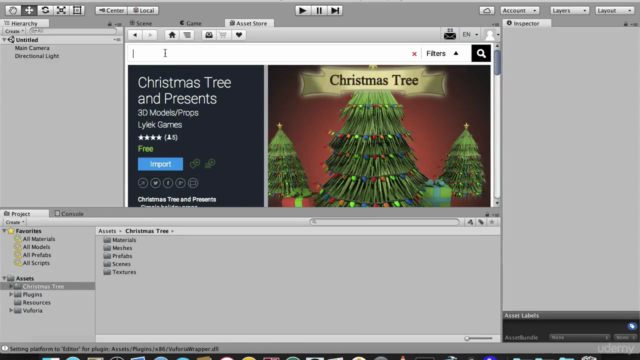Switch to the Scene tab
Screen dimensions: 640x360
point(141,23)
